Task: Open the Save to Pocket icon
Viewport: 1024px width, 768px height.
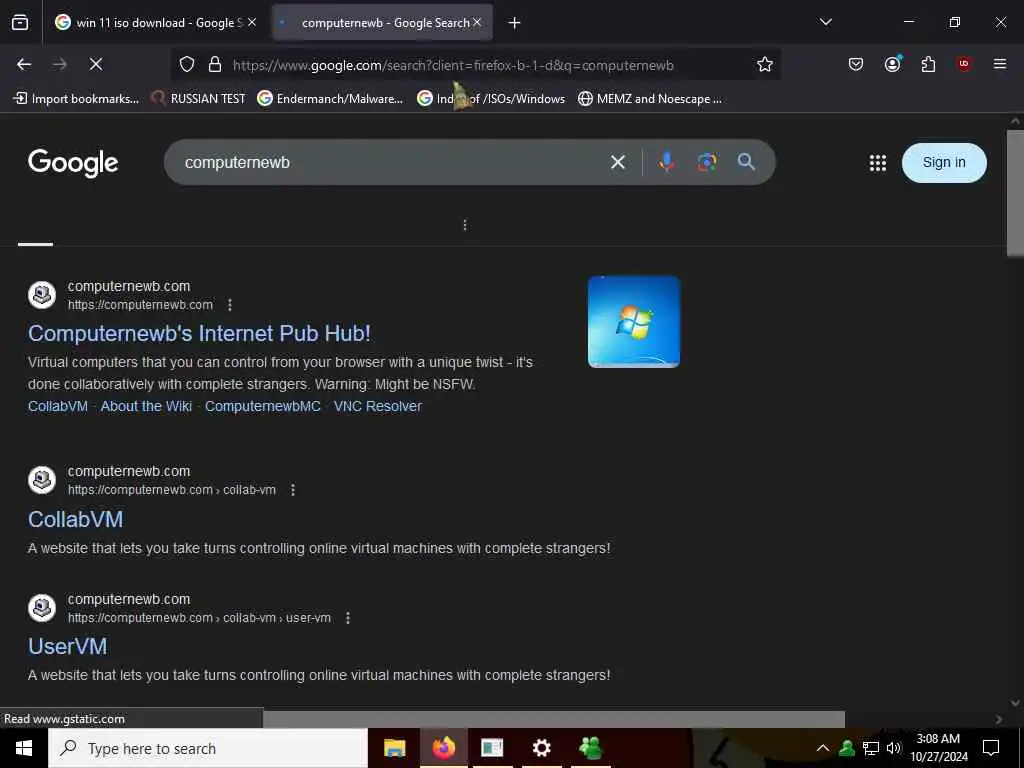Action: [x=856, y=64]
